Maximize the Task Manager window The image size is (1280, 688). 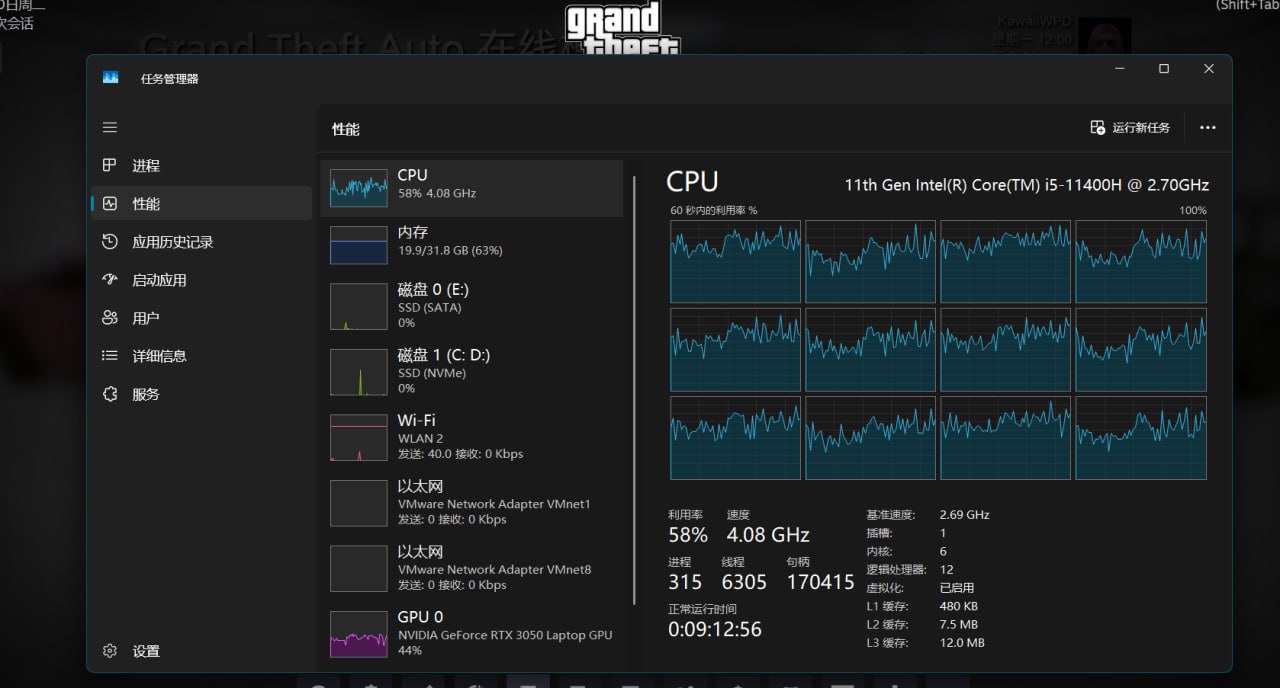click(1163, 69)
